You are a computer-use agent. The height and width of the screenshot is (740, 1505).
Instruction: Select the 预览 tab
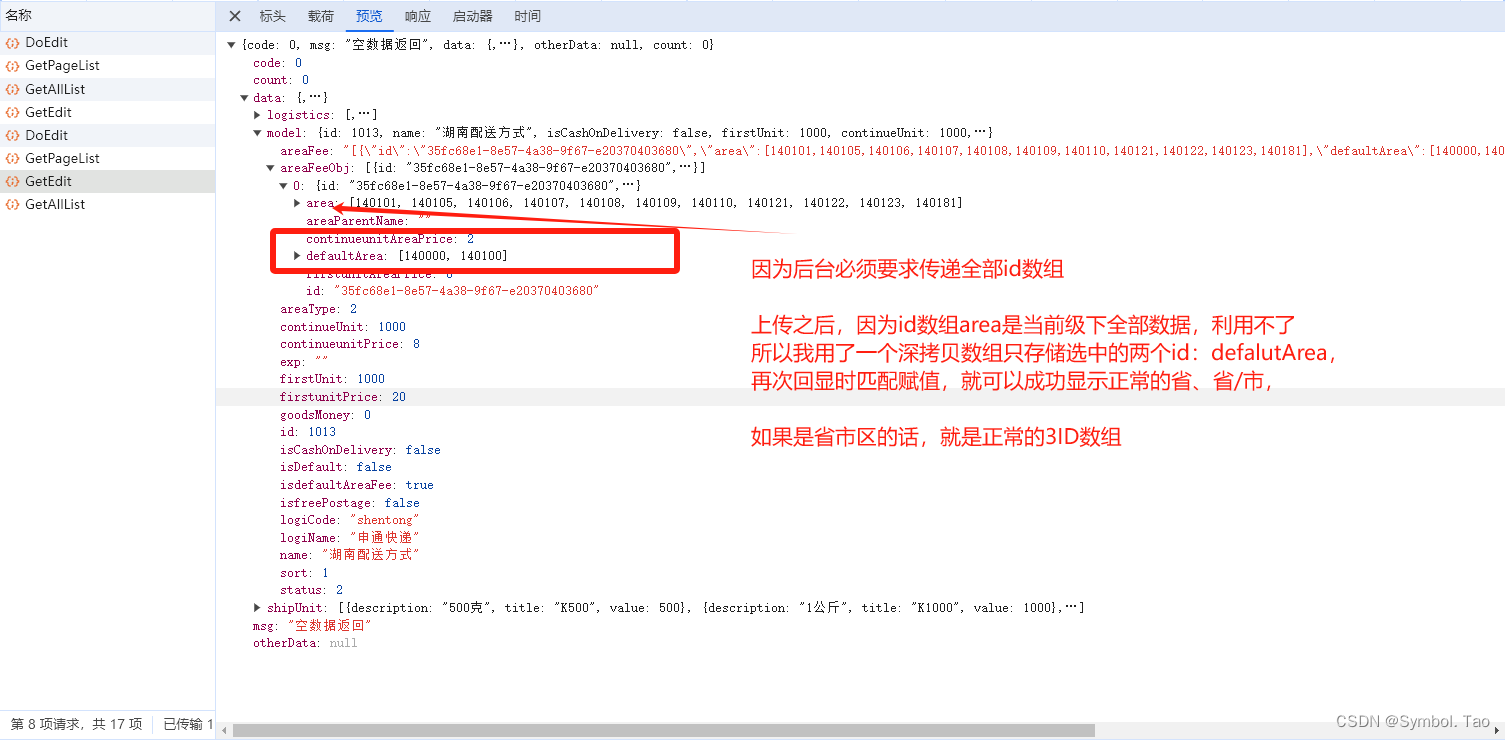369,16
